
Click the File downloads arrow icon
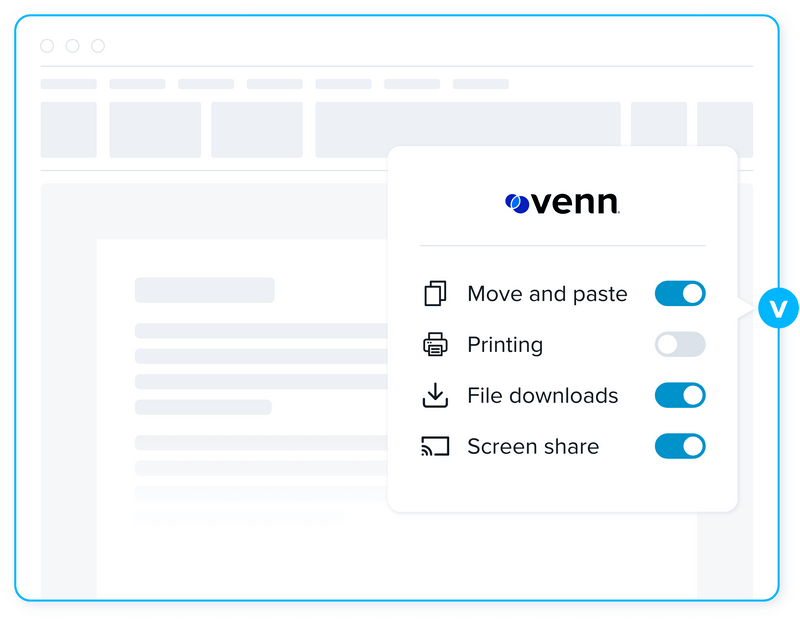pos(435,396)
